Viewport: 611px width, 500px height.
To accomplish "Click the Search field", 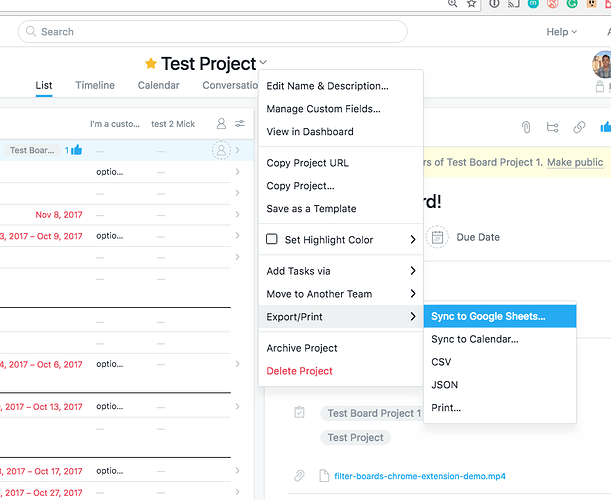I will pyautogui.click(x=212, y=32).
